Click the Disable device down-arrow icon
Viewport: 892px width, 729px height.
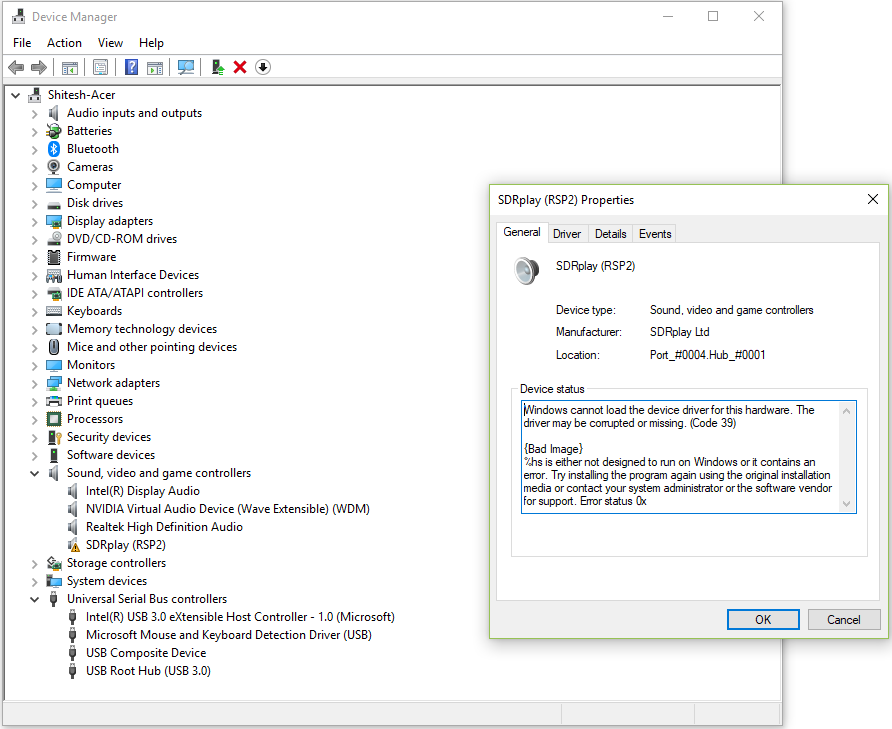263,67
